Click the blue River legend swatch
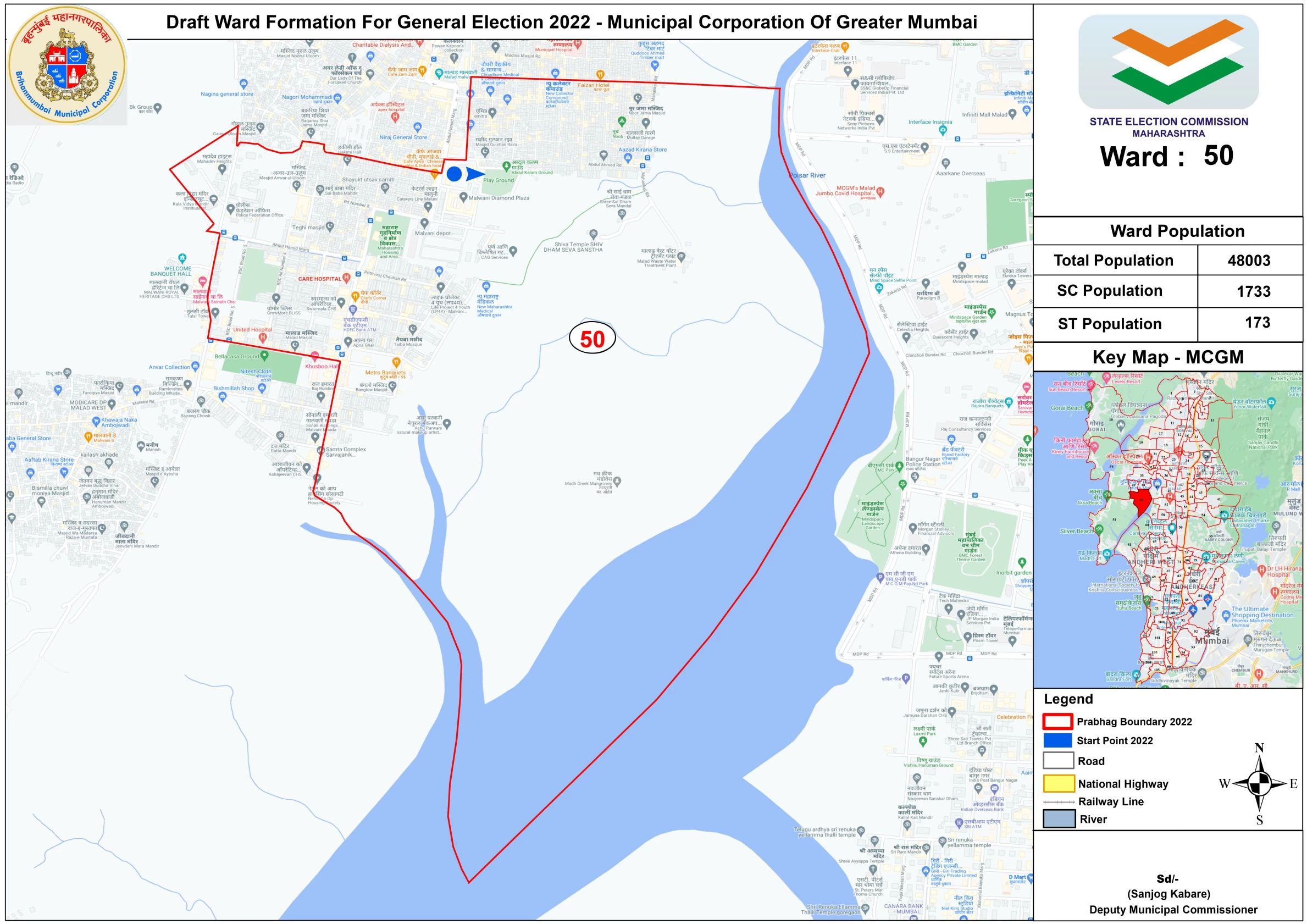 (1058, 818)
